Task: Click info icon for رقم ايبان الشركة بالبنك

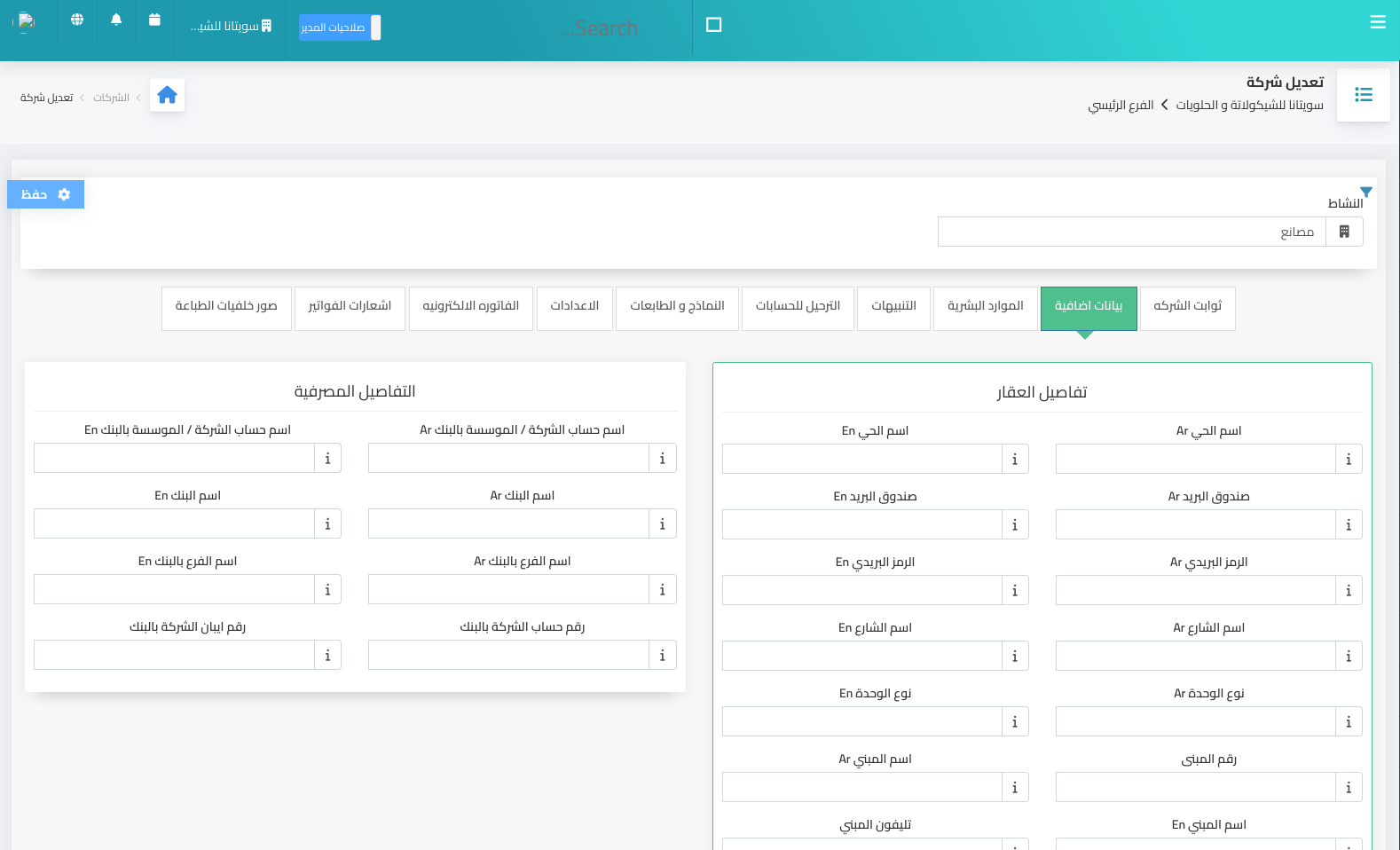Action: (327, 655)
